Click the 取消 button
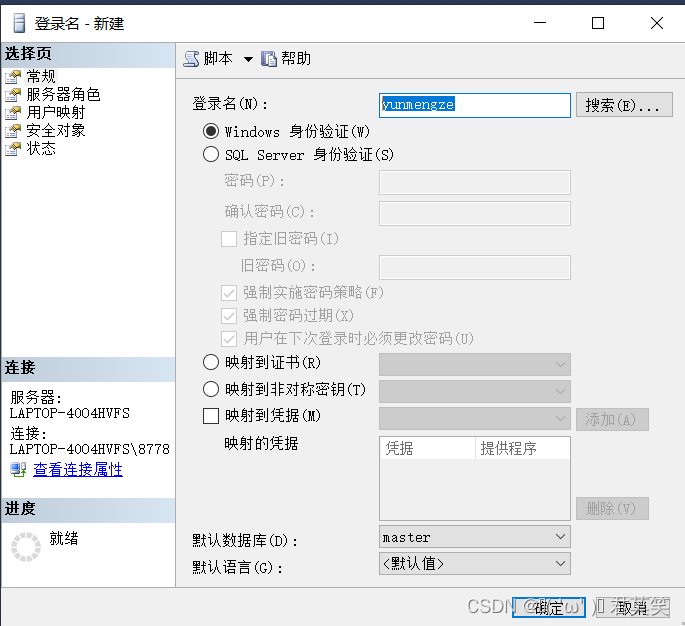 (x=633, y=608)
